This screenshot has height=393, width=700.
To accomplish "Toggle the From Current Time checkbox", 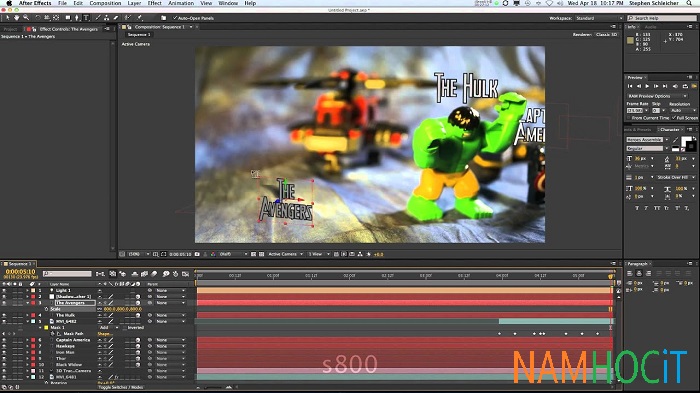I will [629, 118].
